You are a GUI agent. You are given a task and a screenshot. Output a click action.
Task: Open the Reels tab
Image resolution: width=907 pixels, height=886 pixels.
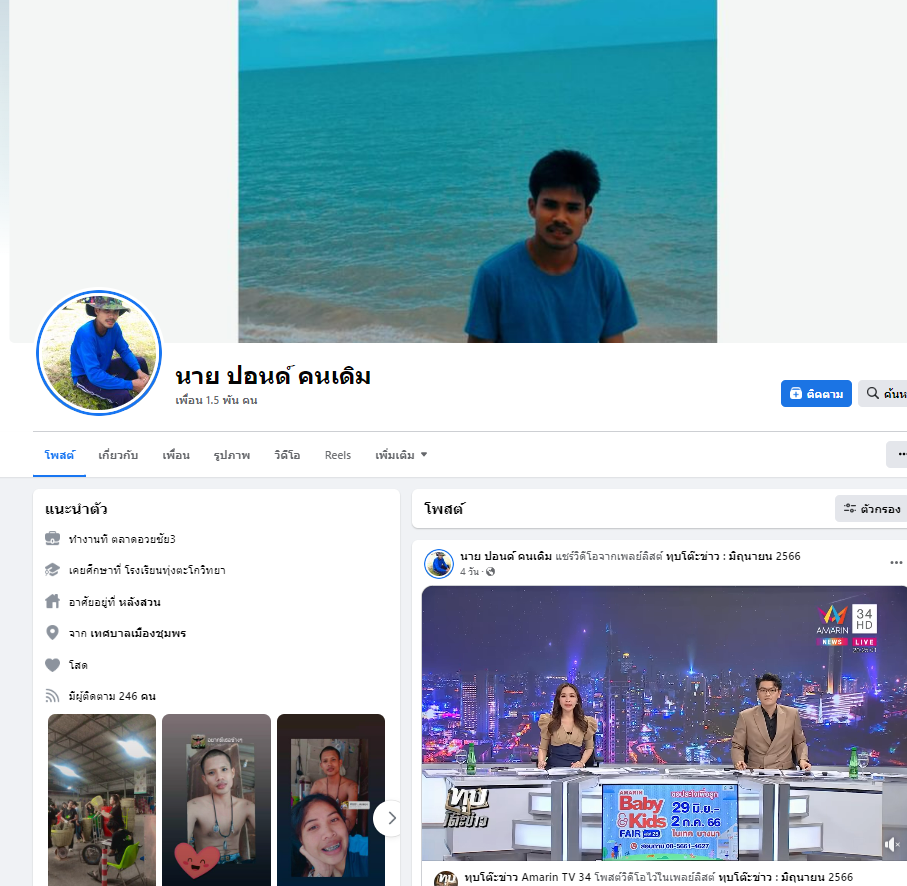338,455
